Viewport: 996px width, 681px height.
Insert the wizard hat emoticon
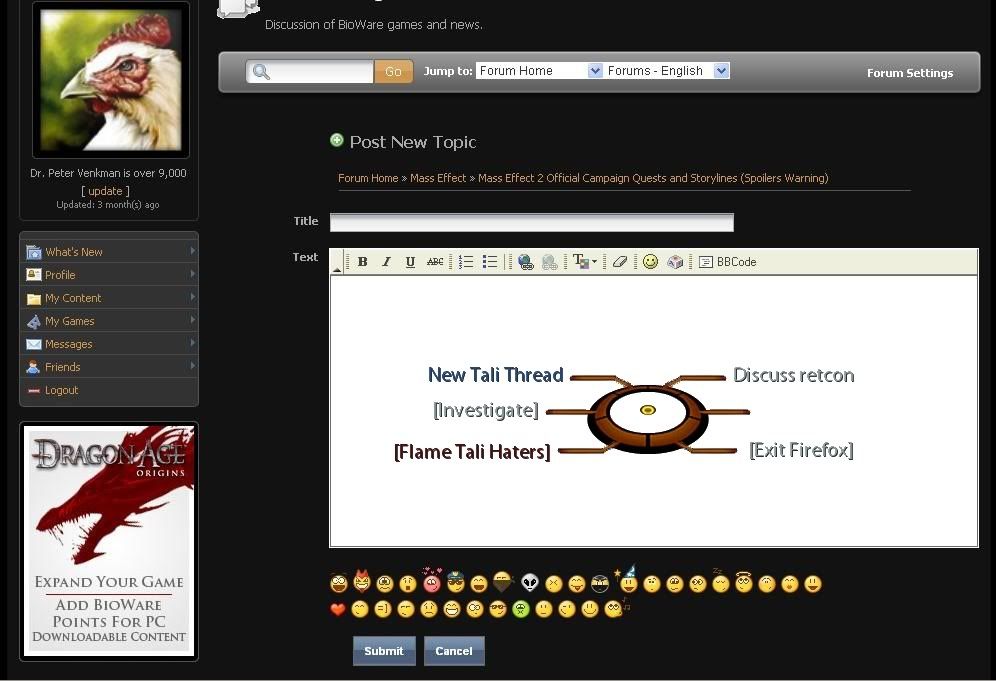coord(628,581)
